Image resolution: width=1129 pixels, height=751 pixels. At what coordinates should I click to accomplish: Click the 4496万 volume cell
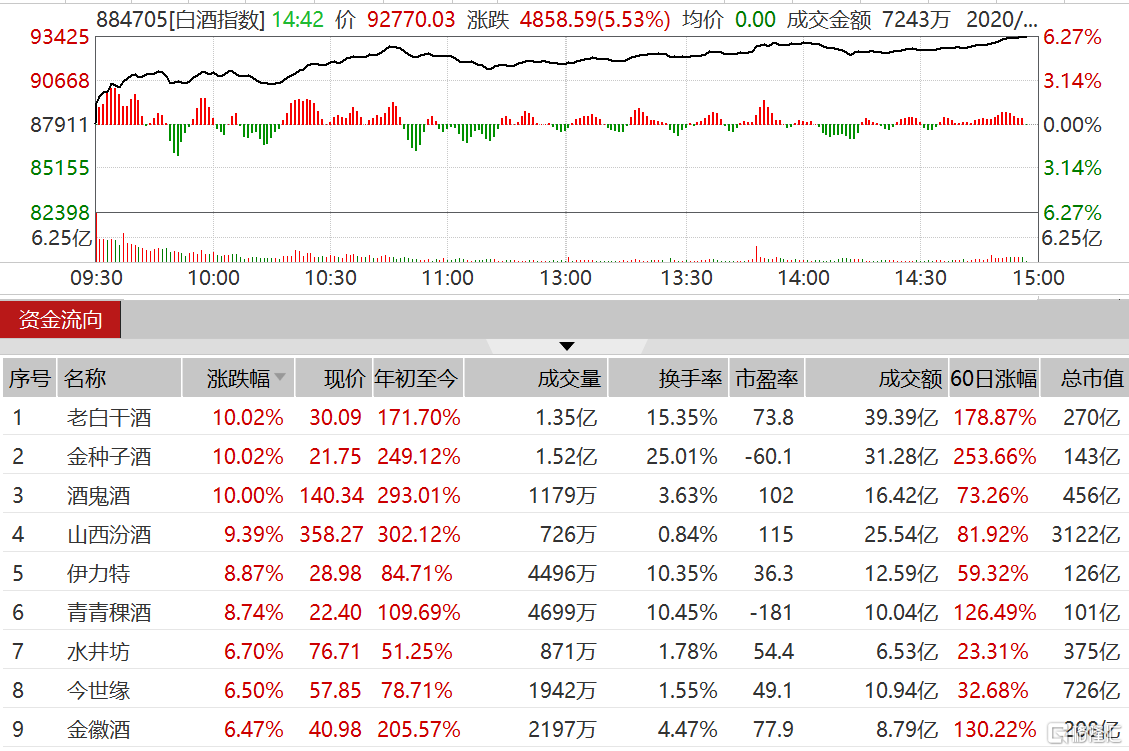point(562,574)
